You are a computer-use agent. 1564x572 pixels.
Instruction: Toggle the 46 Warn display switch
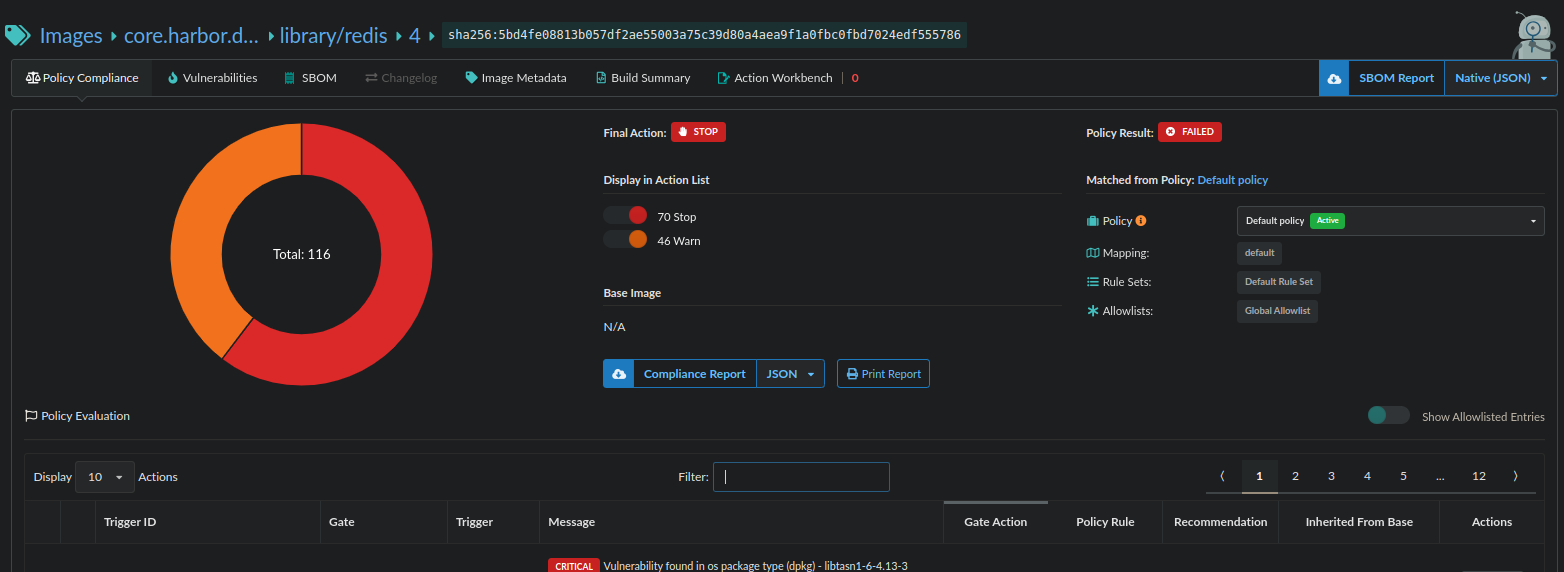coord(626,240)
